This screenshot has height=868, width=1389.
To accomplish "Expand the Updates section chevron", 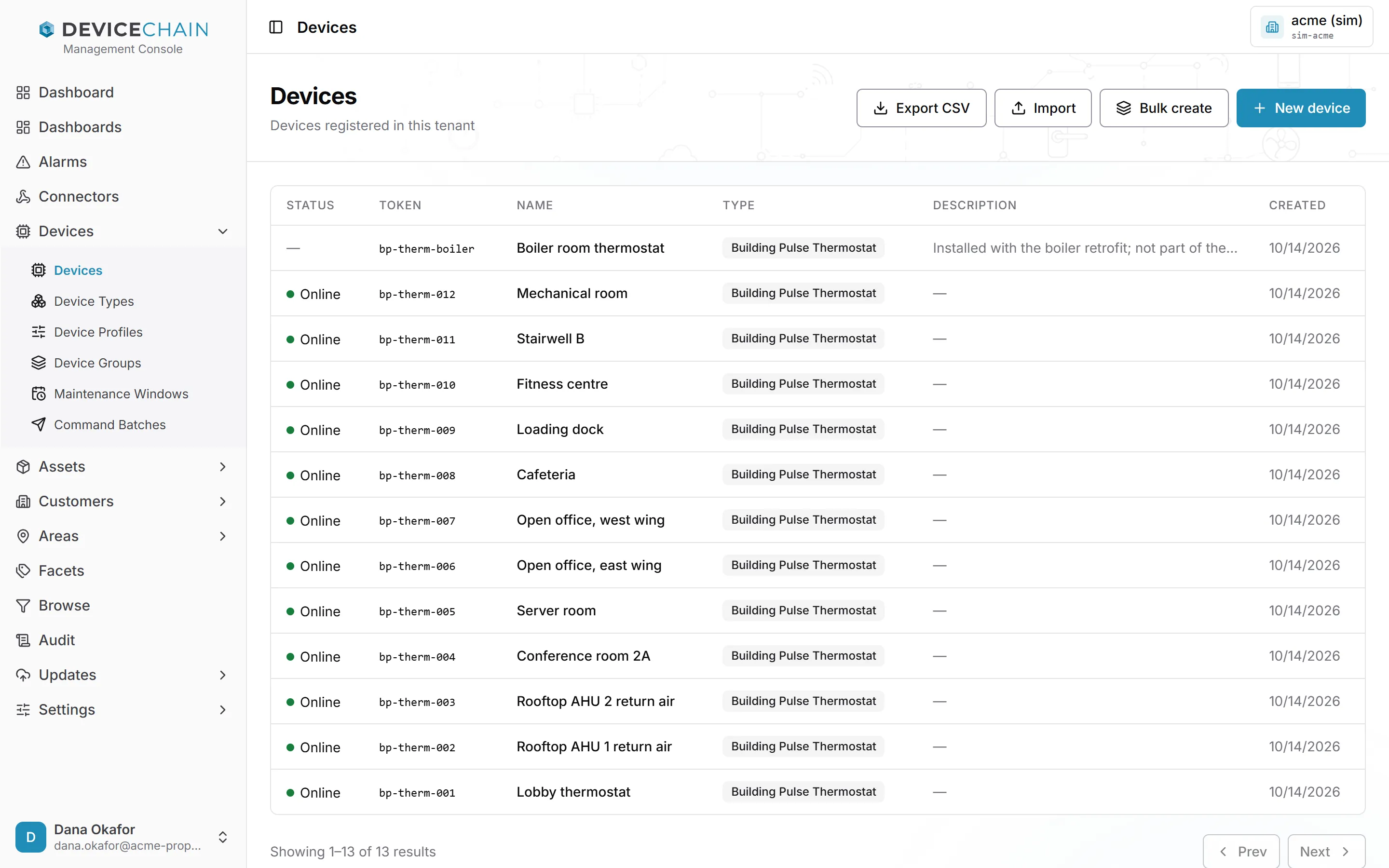I will coord(223,675).
